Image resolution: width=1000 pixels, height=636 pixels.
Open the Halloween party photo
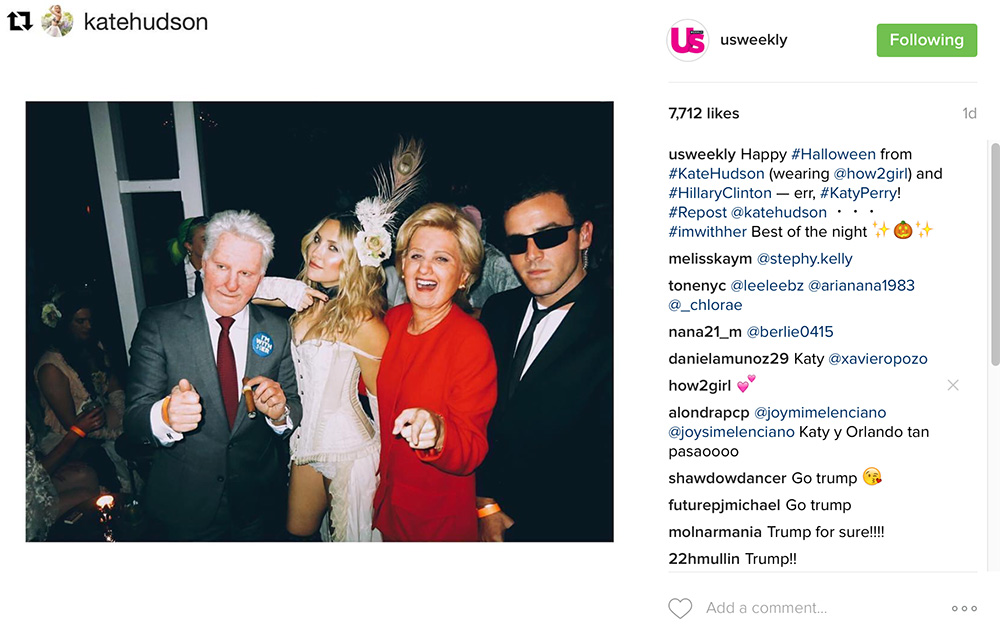[320, 322]
